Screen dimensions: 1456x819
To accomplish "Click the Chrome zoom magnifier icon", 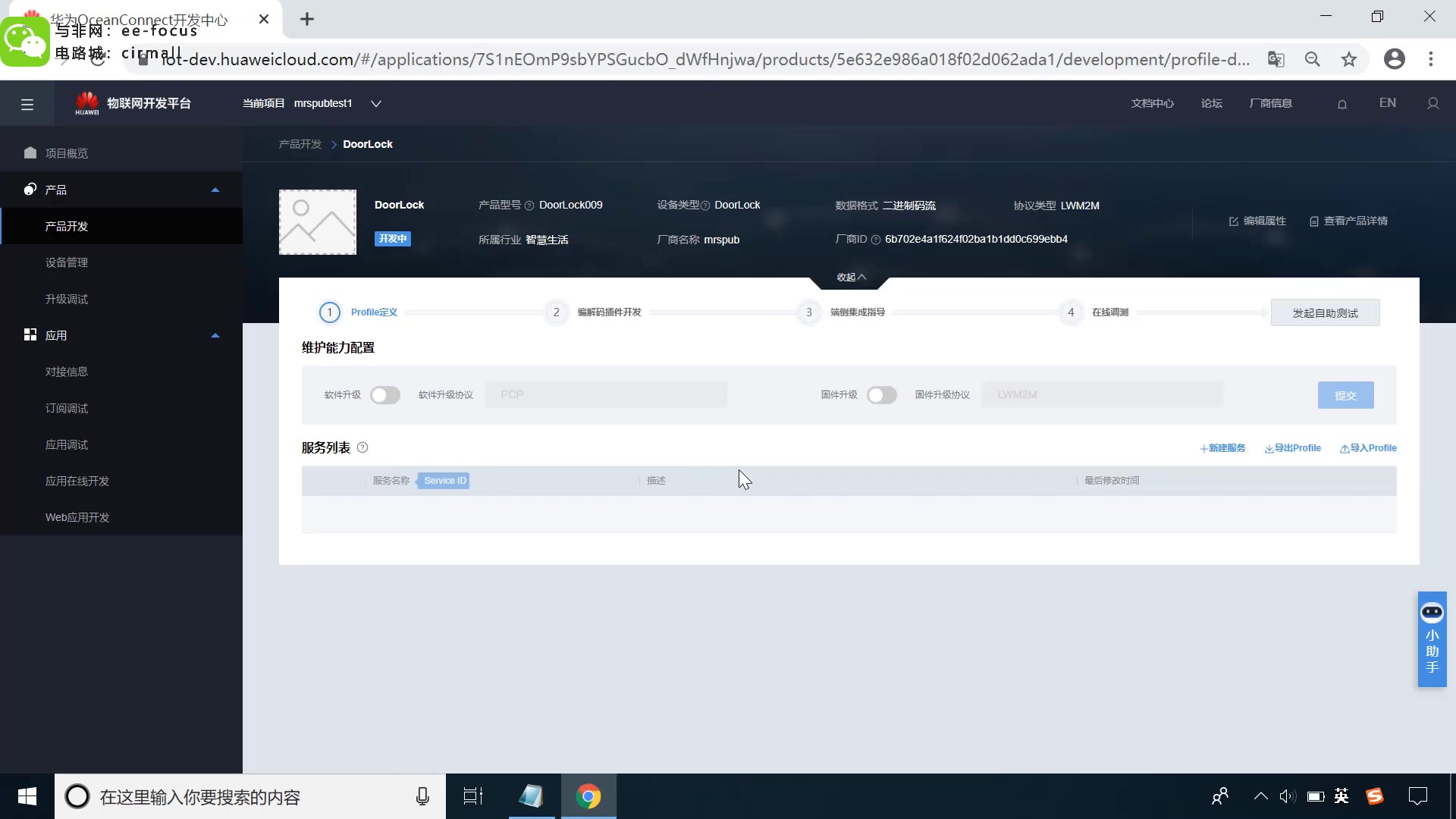I will [1313, 59].
